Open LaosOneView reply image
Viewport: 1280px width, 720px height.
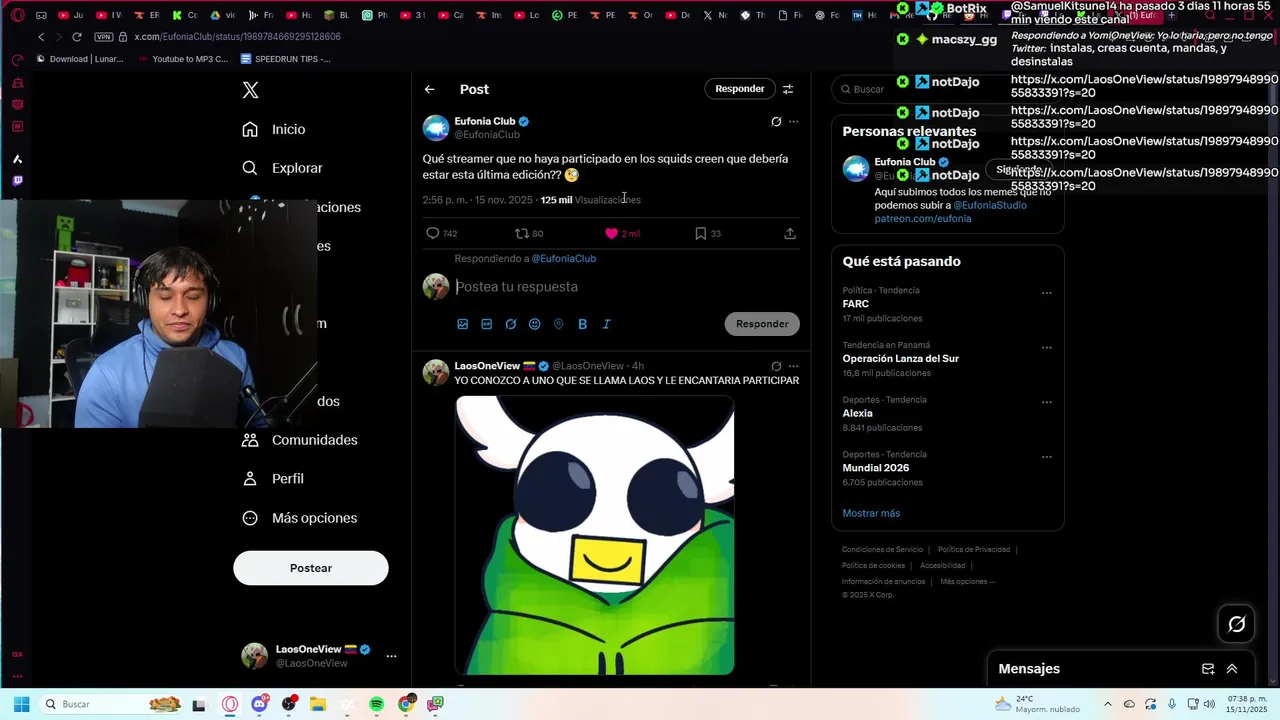595,535
